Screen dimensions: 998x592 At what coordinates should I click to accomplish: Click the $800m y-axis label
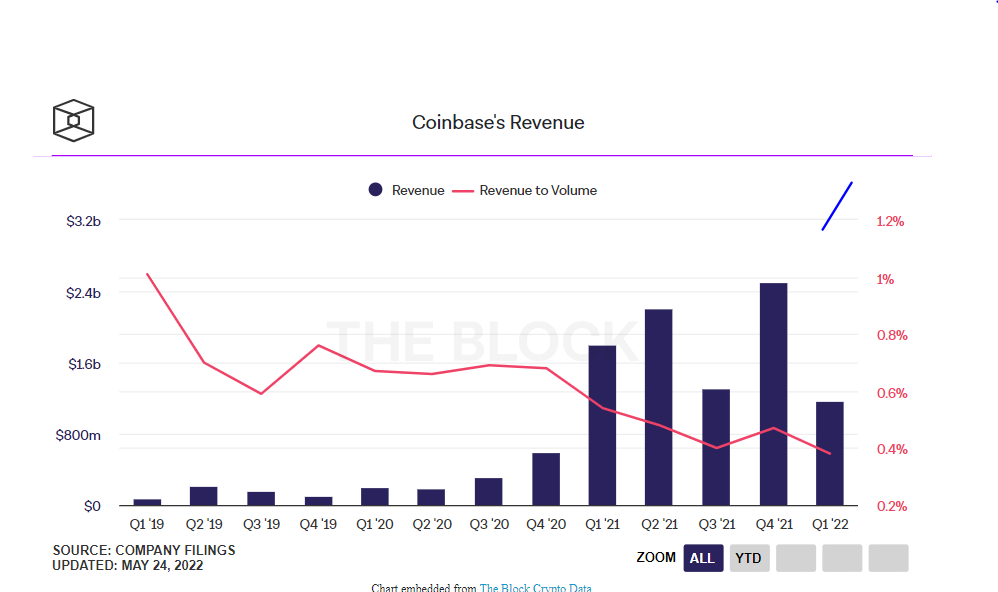[78, 435]
